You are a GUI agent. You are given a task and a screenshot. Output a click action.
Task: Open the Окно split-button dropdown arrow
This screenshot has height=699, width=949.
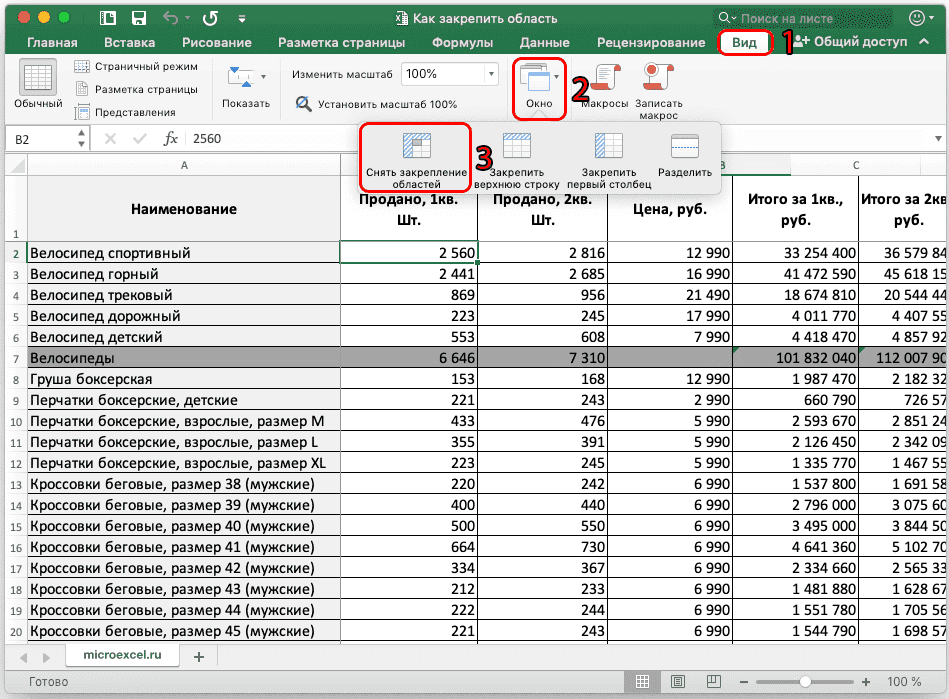point(559,78)
